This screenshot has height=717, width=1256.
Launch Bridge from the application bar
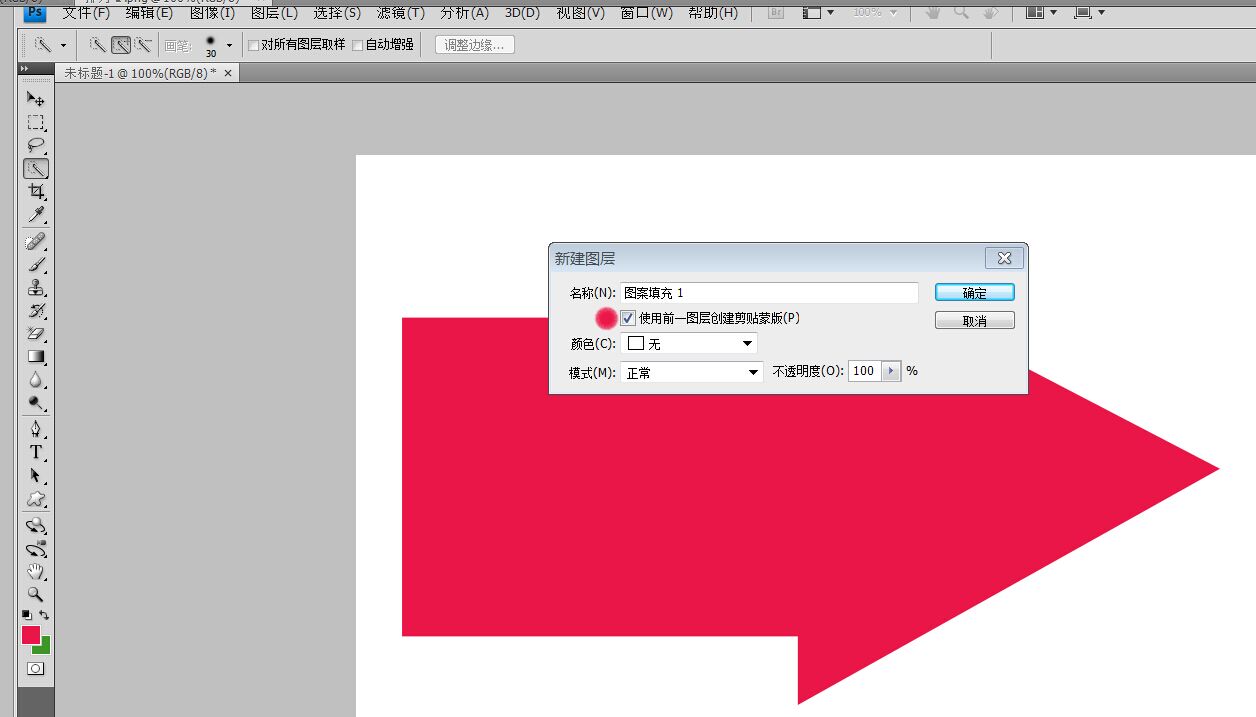pyautogui.click(x=776, y=13)
